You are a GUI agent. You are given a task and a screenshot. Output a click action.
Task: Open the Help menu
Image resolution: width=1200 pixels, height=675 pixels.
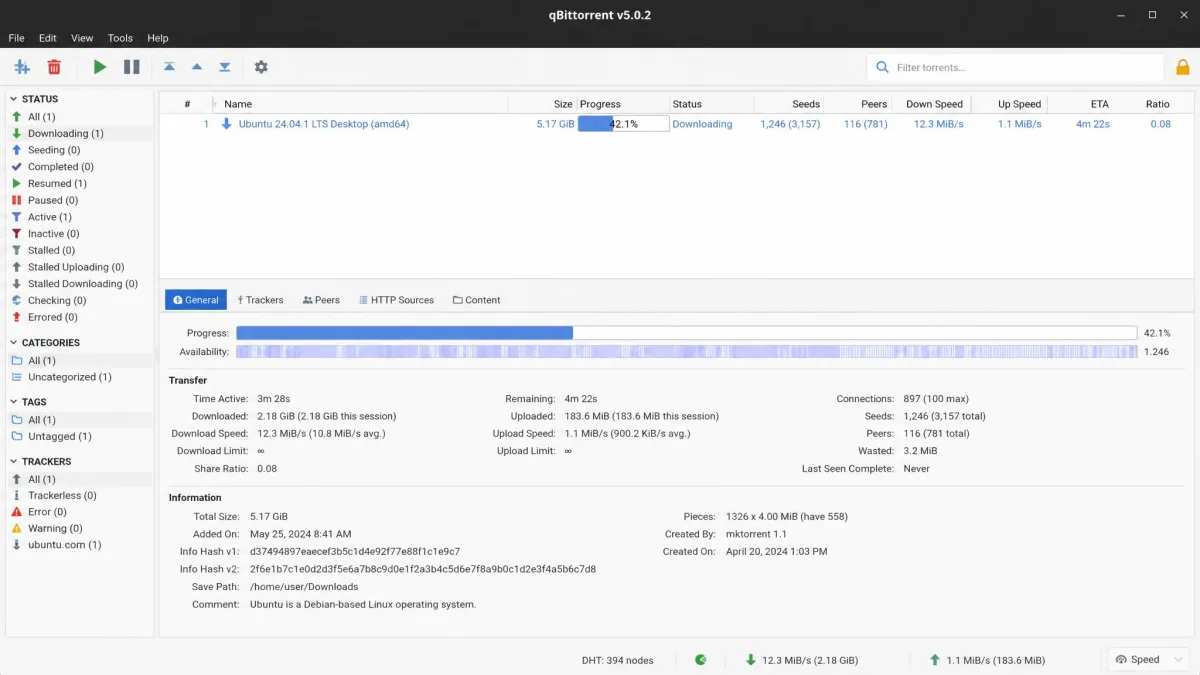coord(158,38)
